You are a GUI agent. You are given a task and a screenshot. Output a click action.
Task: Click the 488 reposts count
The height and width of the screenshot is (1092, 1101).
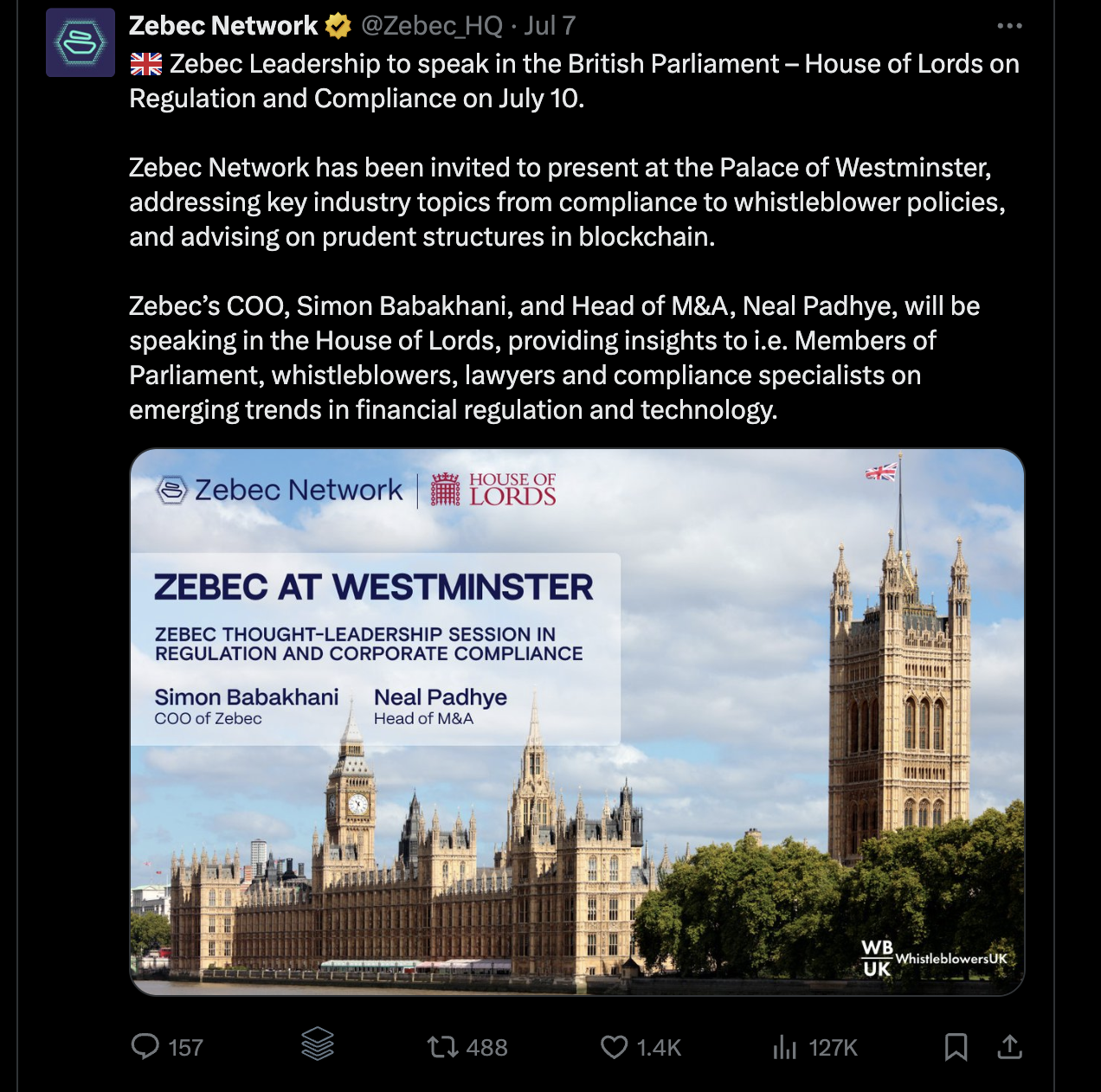click(486, 1048)
